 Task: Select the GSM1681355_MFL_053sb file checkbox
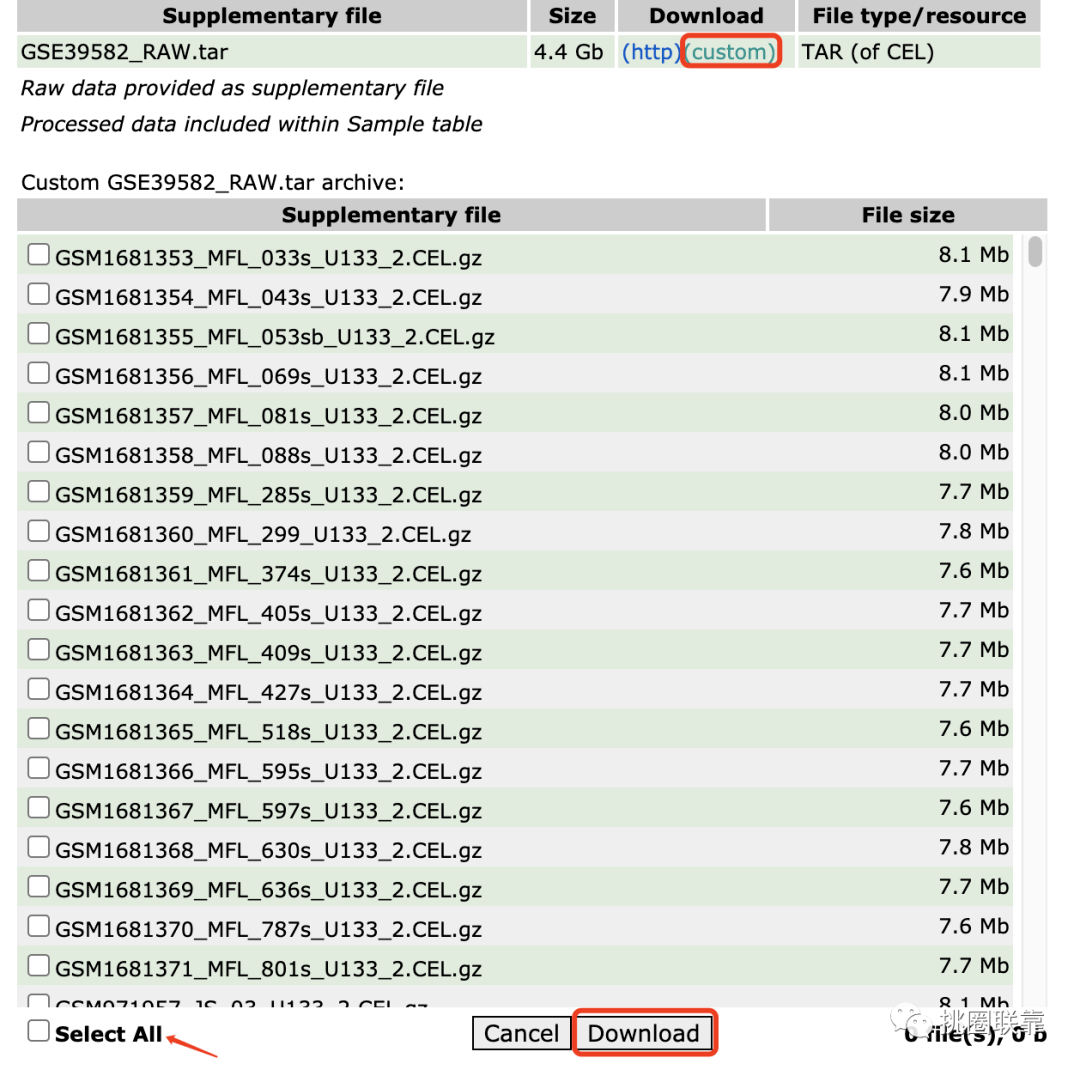click(39, 333)
